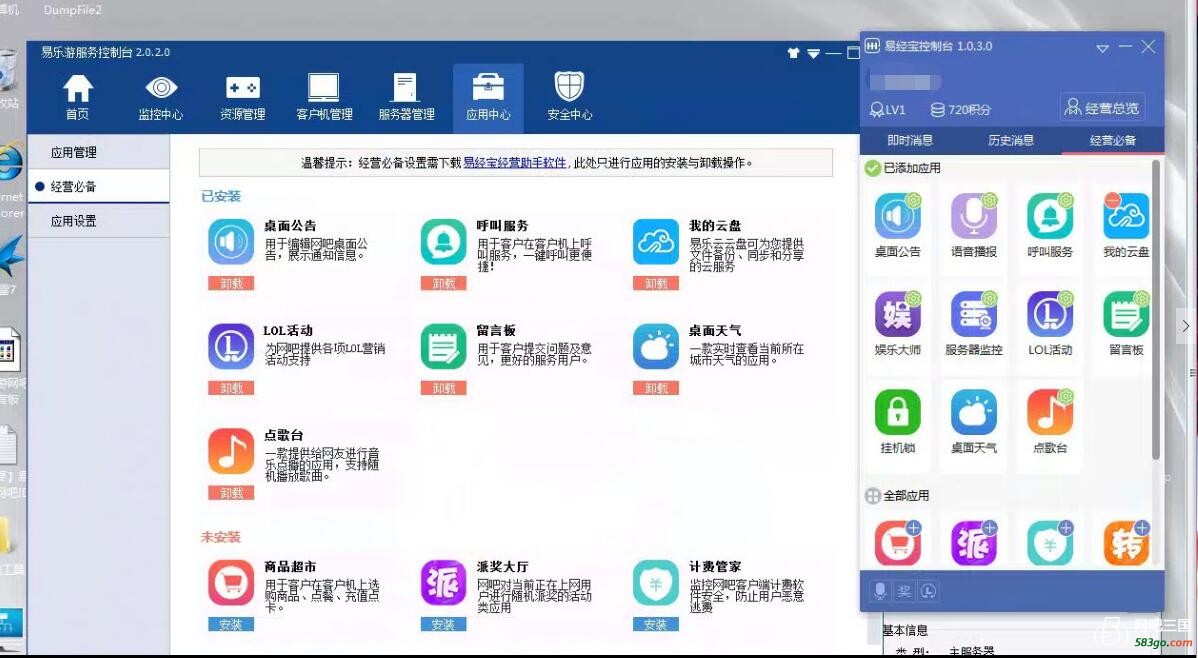This screenshot has height=658, width=1198.
Task: Click the shopping cart app under 全部应用
Action: click(x=898, y=544)
